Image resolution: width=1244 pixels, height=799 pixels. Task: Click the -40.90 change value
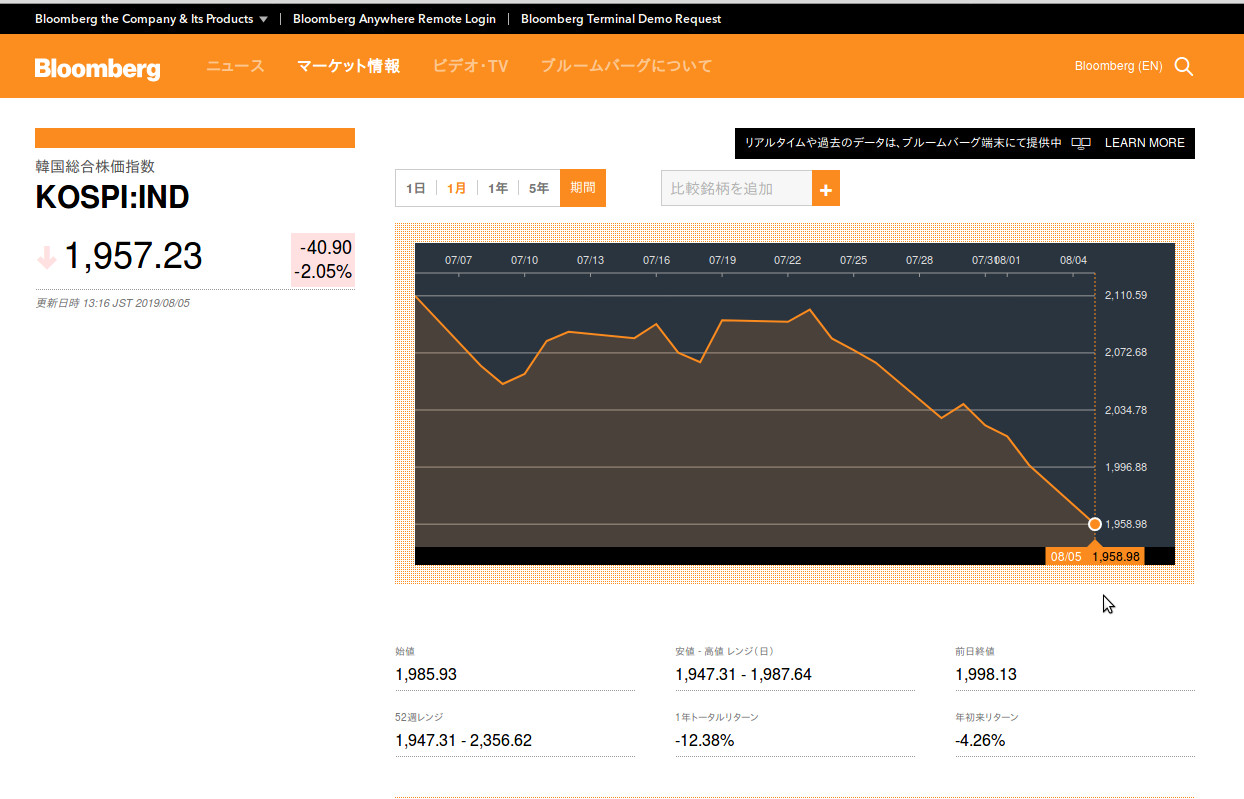click(x=325, y=247)
